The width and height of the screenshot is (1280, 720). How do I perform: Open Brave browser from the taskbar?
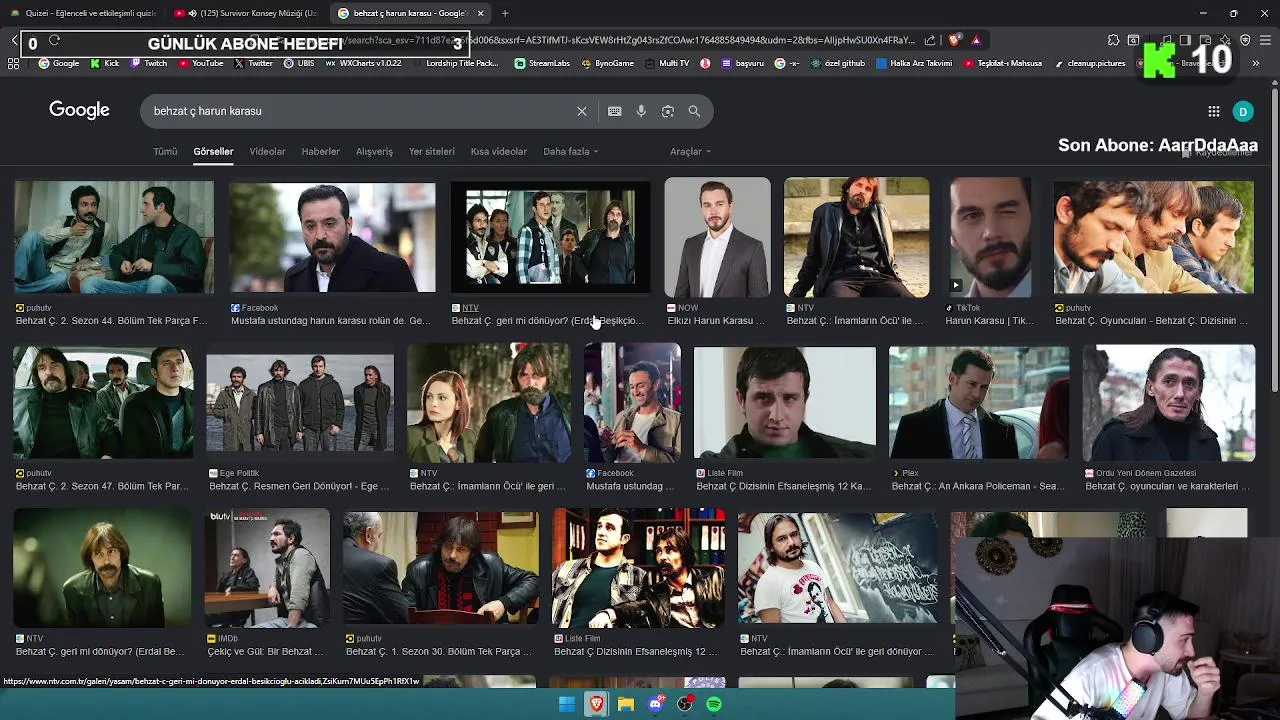[x=597, y=704]
